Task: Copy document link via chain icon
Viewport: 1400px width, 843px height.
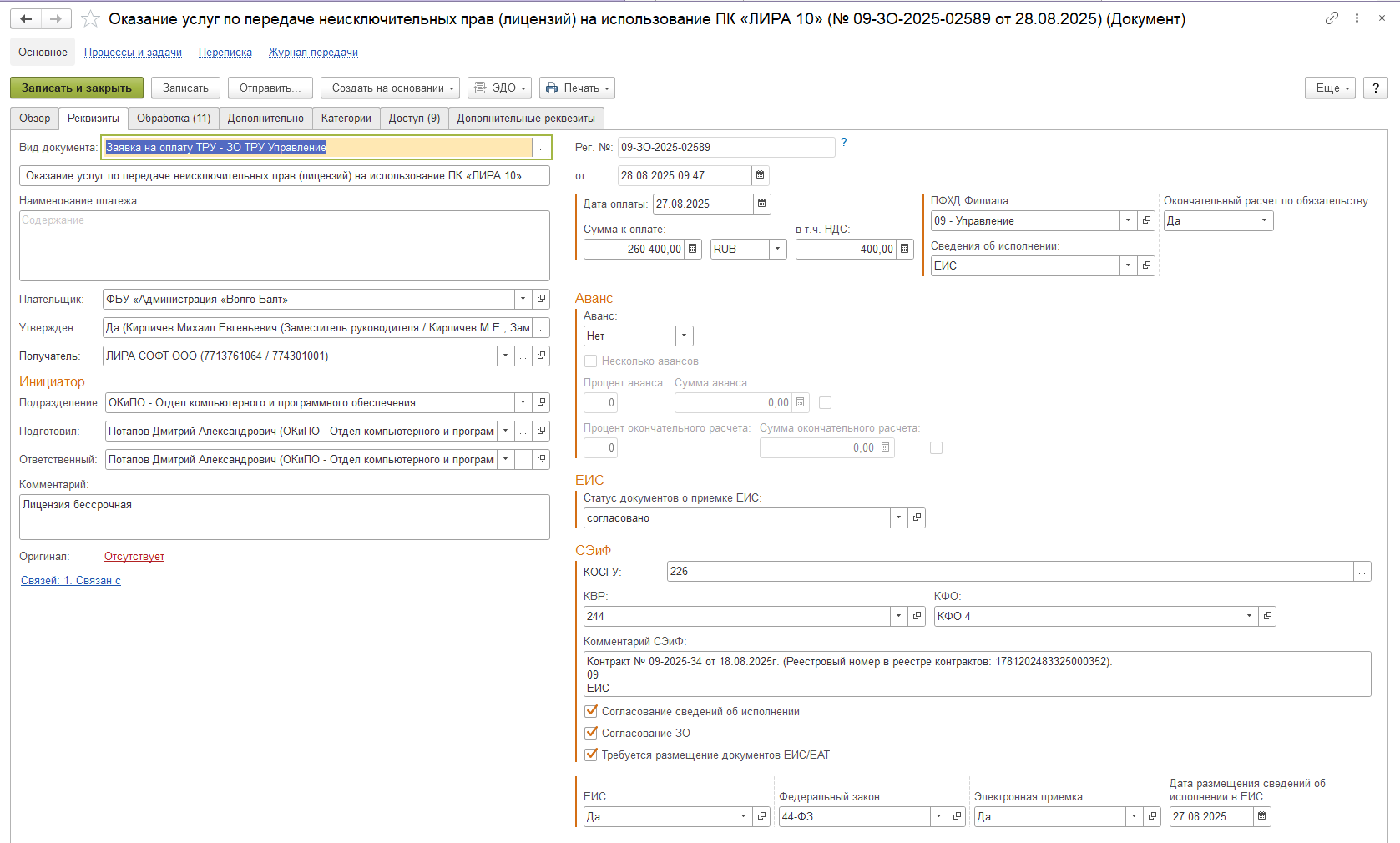Action: (x=1332, y=18)
